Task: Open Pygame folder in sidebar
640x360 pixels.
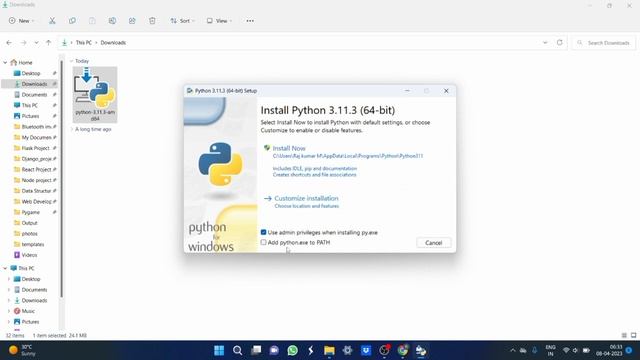Action: point(30,212)
